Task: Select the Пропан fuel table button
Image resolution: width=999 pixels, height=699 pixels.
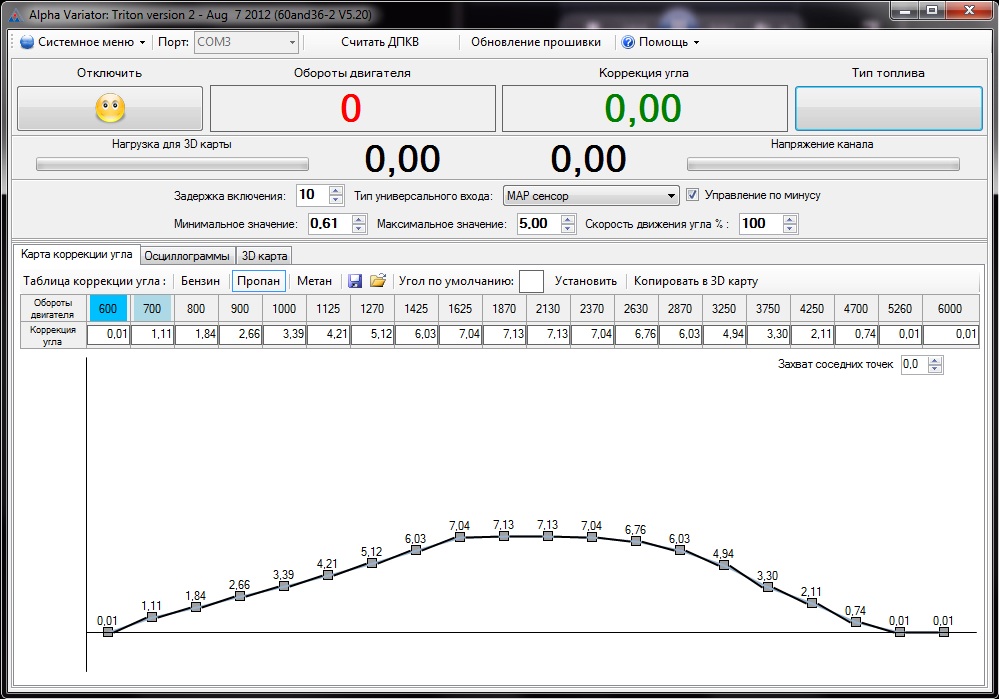Action: [x=258, y=281]
